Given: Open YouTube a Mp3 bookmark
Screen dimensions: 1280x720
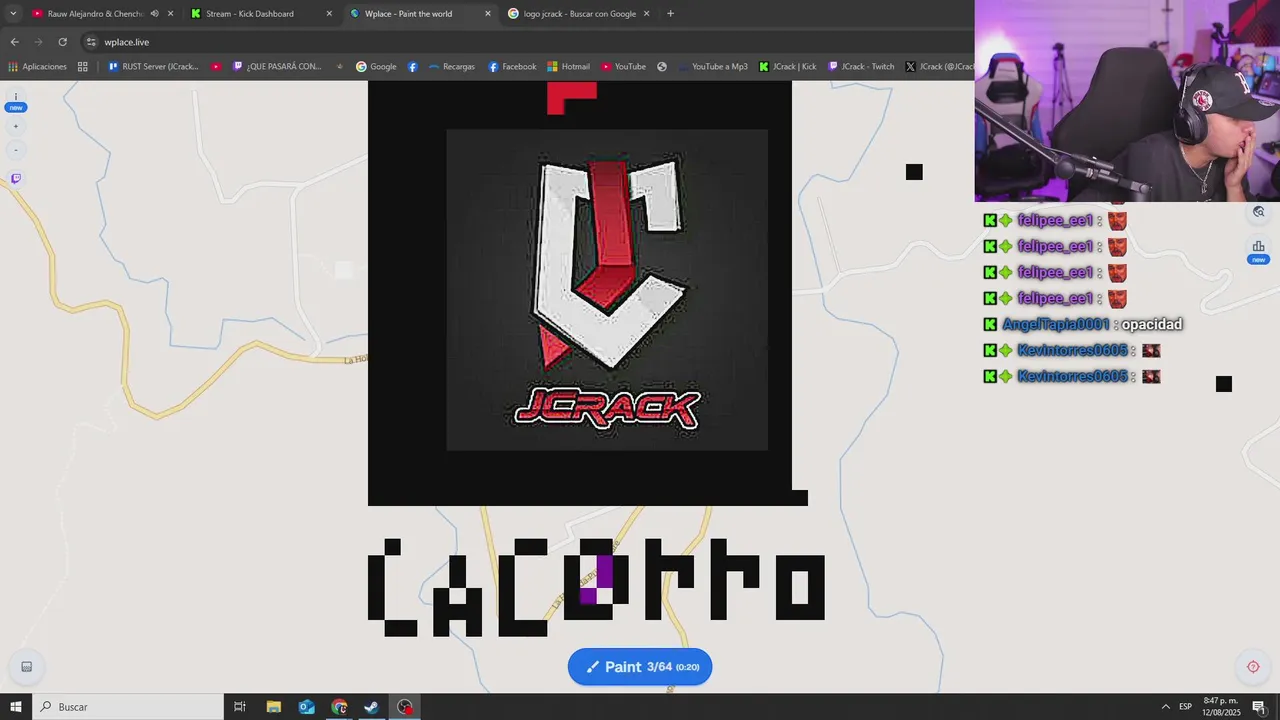Looking at the screenshot, I should pos(713,67).
